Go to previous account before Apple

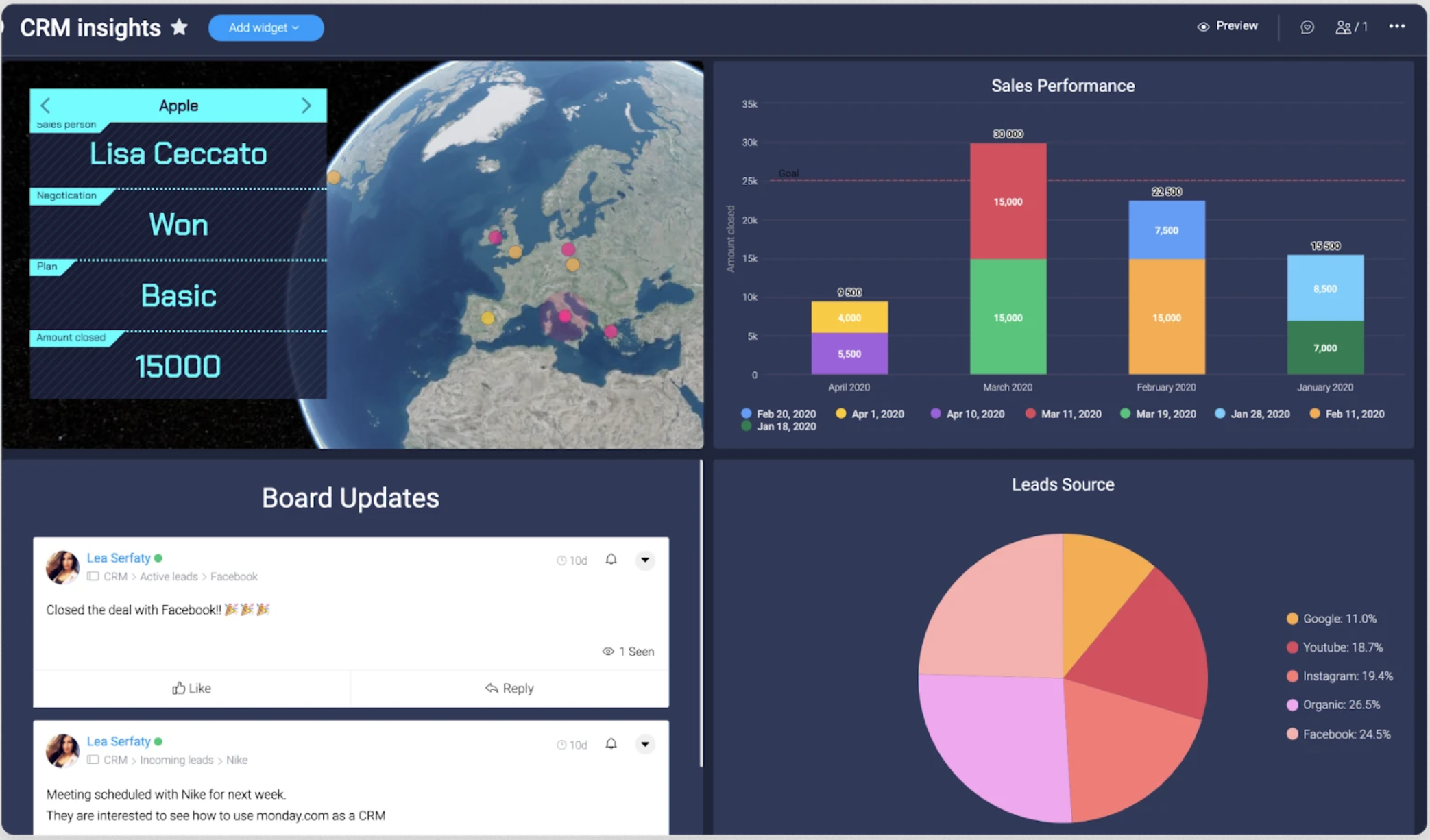click(x=46, y=106)
